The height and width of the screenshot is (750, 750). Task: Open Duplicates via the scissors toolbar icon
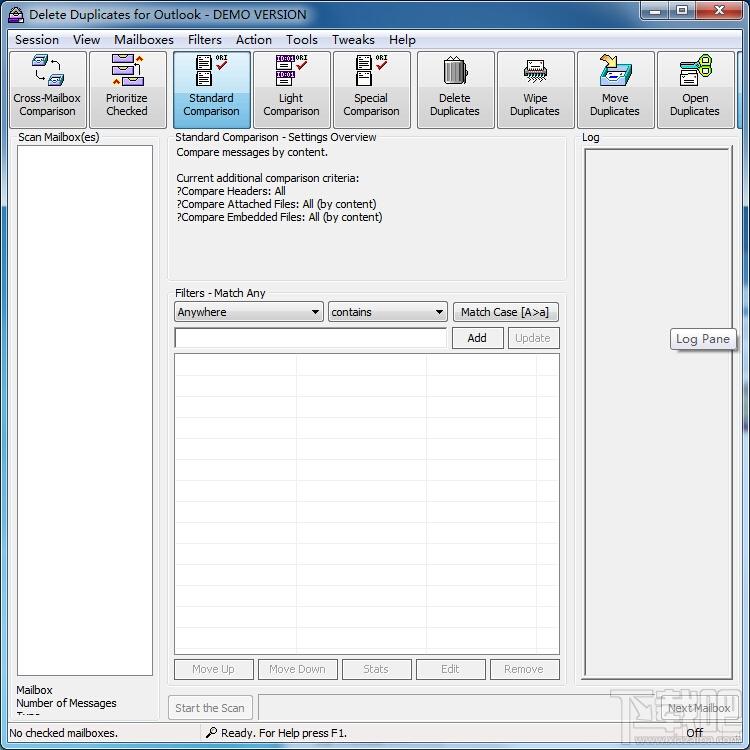(695, 90)
